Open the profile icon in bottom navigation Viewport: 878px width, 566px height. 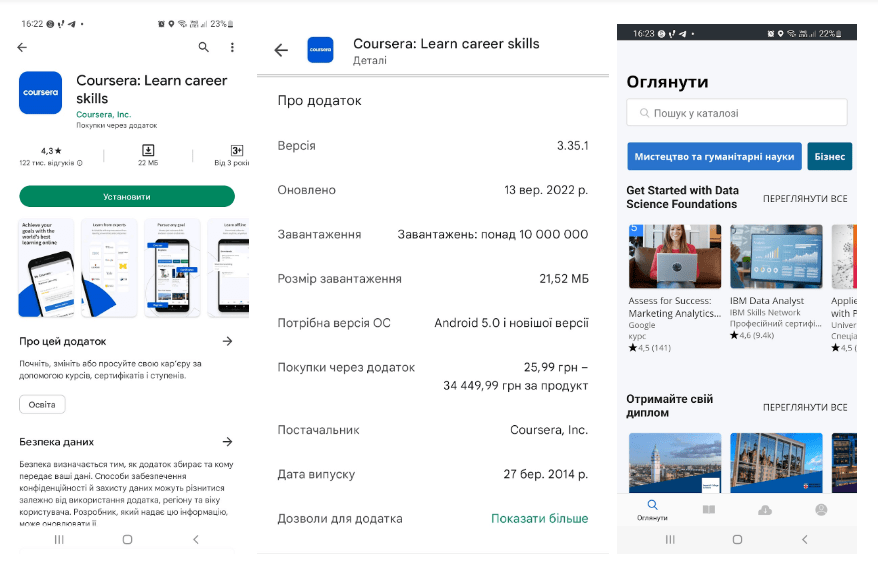tap(821, 510)
